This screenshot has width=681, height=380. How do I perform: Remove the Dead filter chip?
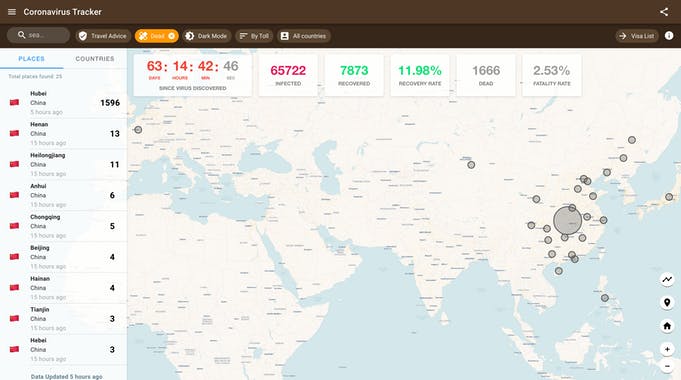coord(172,36)
